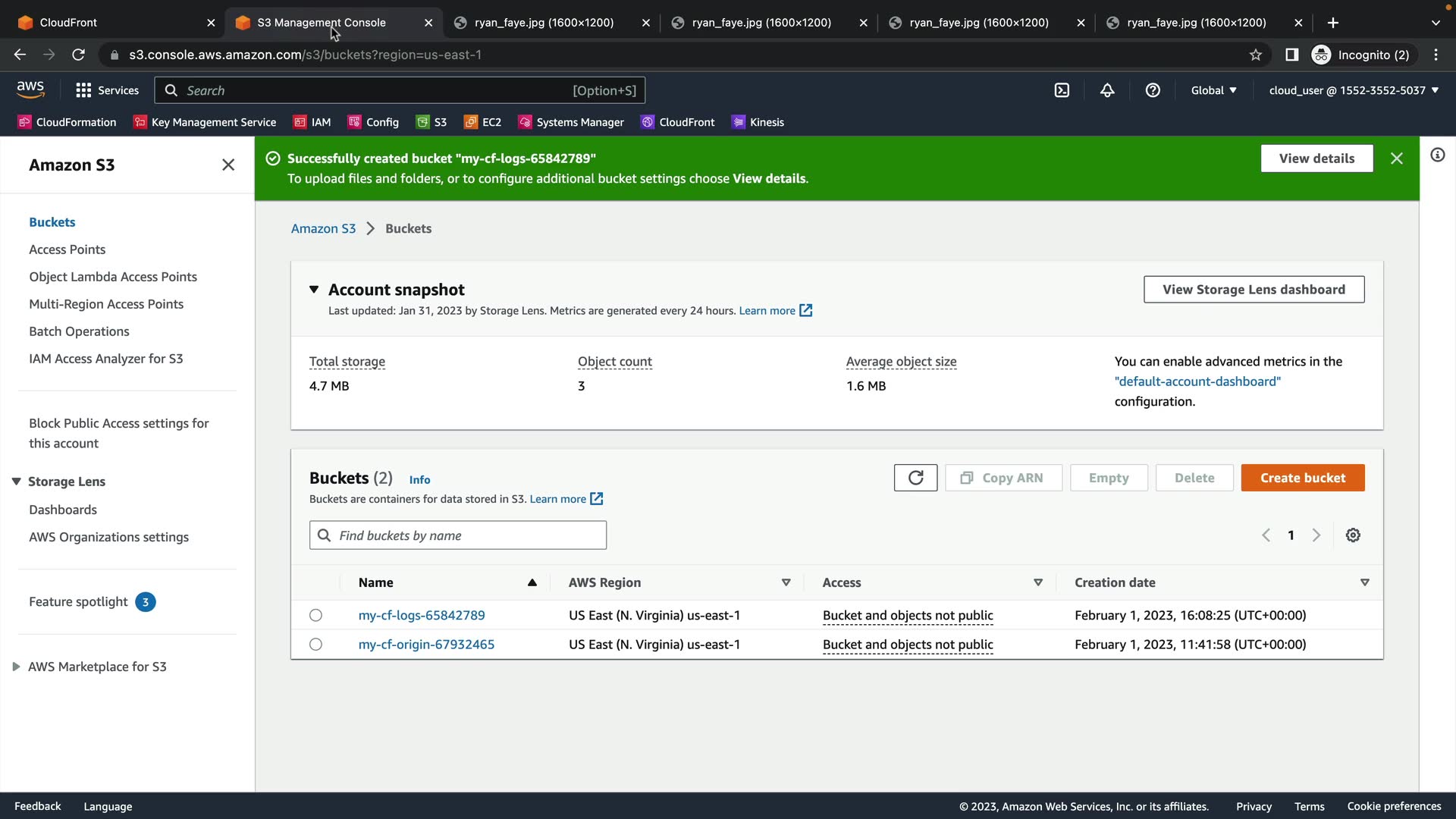Collapse the Account snapshot section
Screen dimensions: 1456x819
pyautogui.click(x=314, y=289)
